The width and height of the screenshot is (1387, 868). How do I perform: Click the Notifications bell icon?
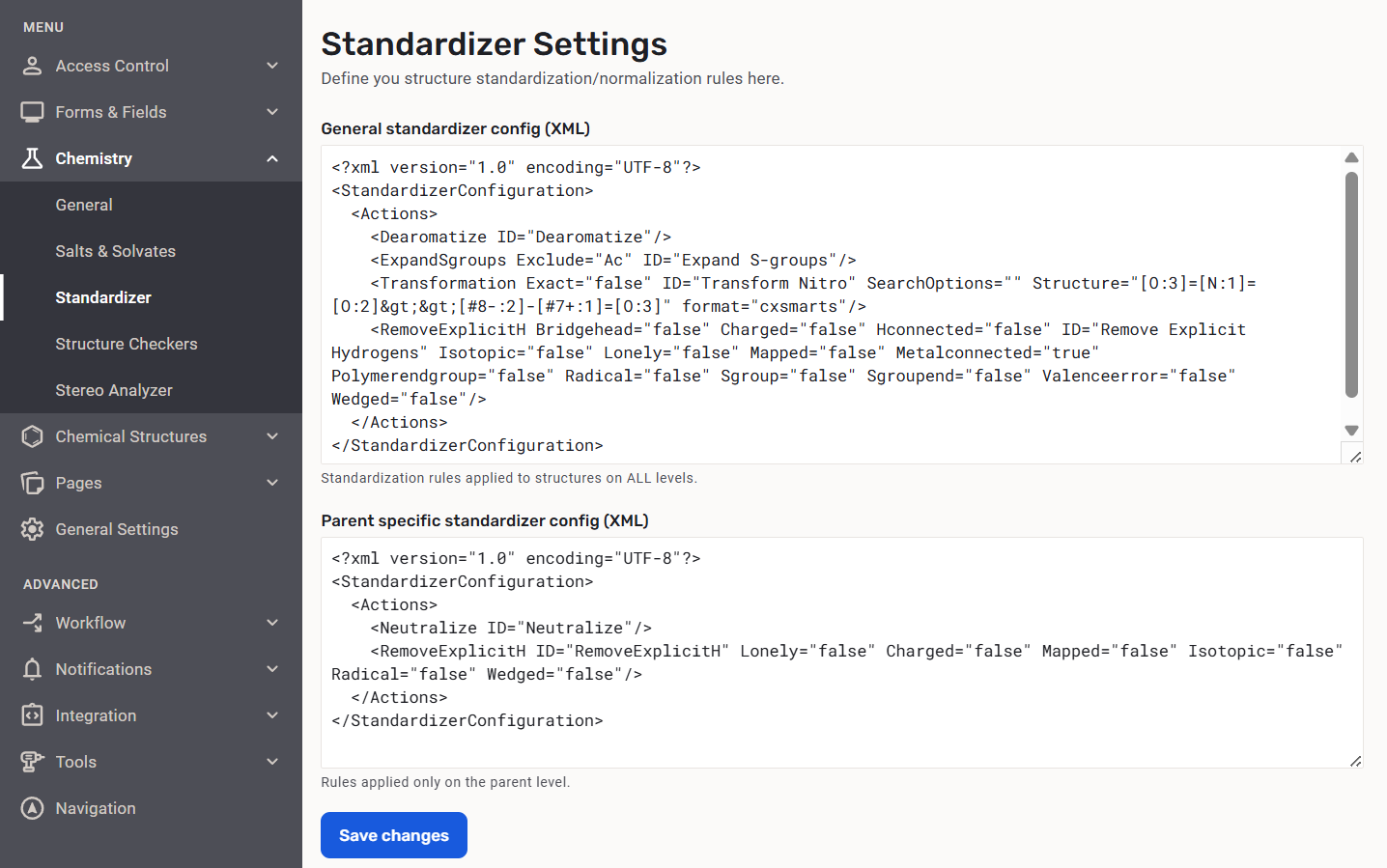(32, 669)
